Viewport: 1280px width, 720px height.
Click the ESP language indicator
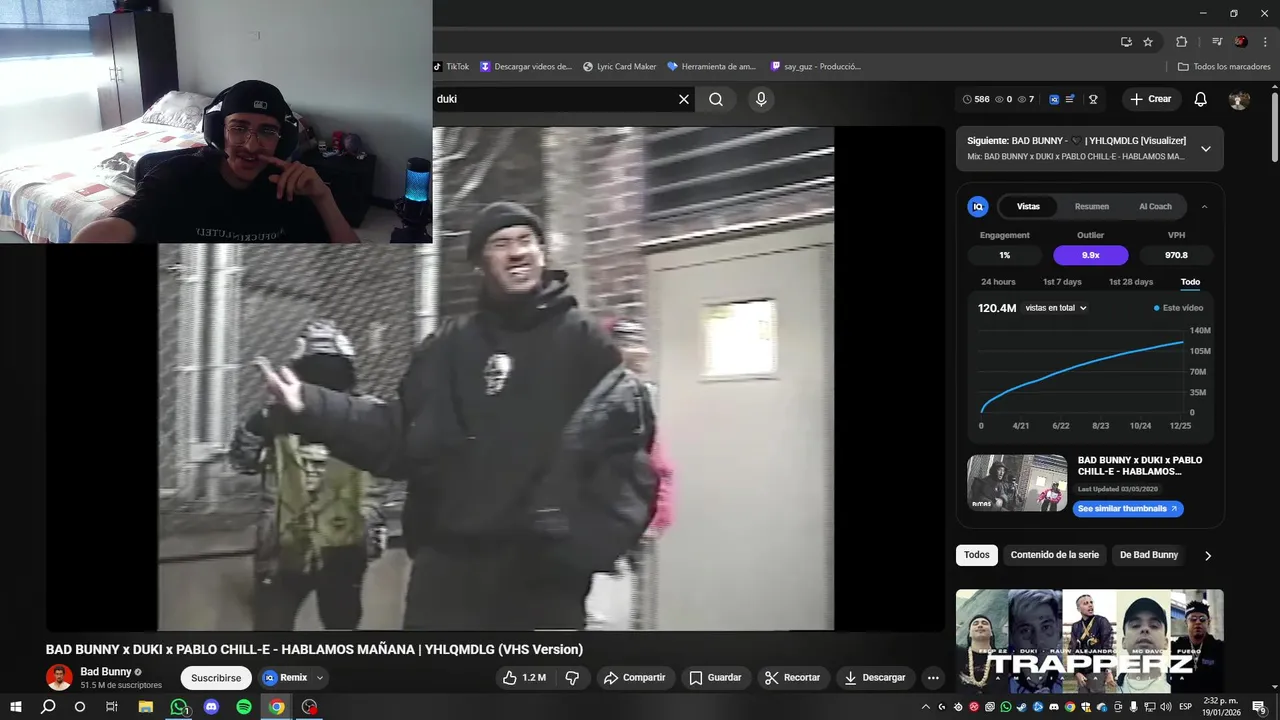pyautogui.click(x=1185, y=706)
